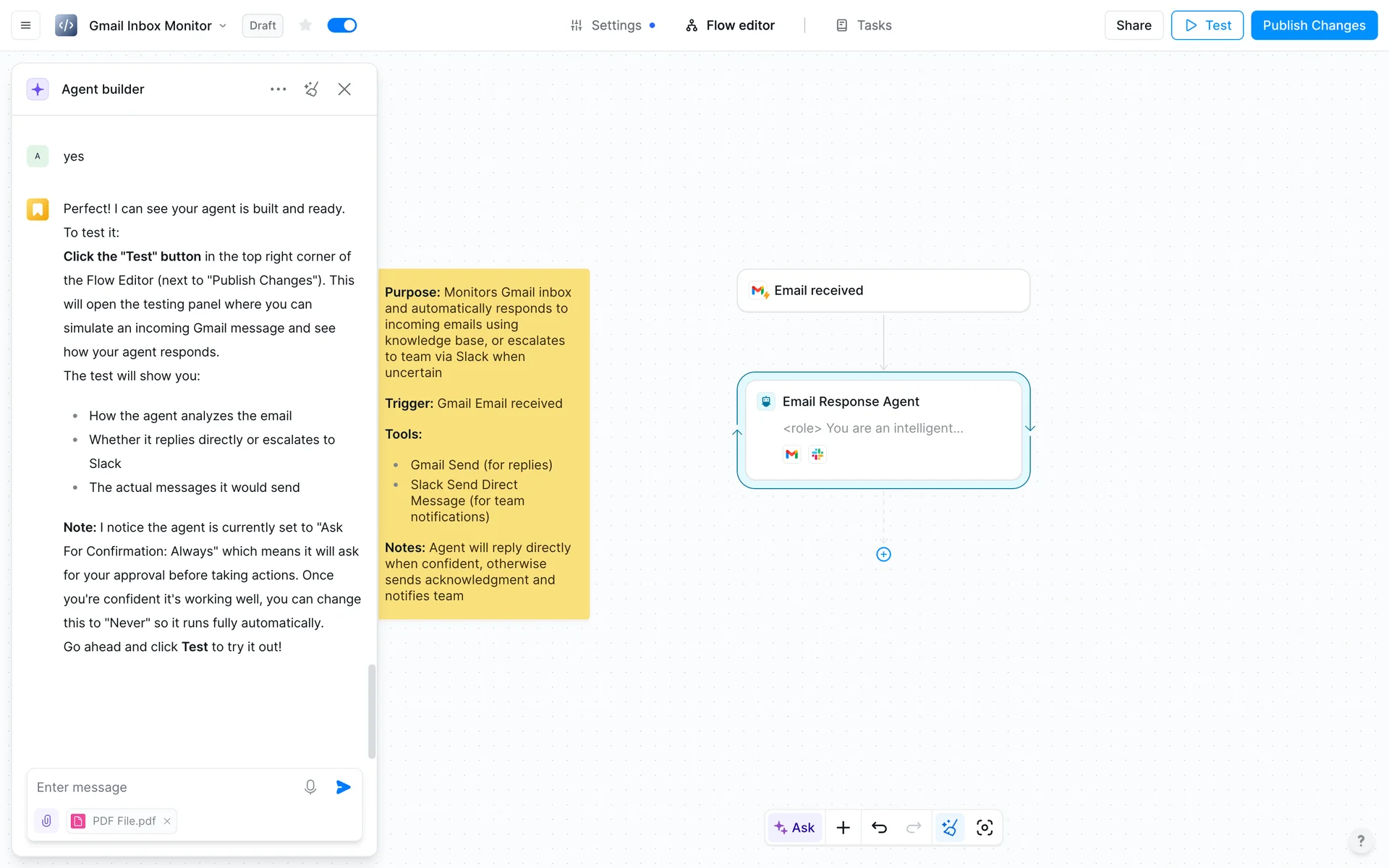The image size is (1389, 868).
Task: Click the microphone voice input icon
Action: click(x=310, y=787)
